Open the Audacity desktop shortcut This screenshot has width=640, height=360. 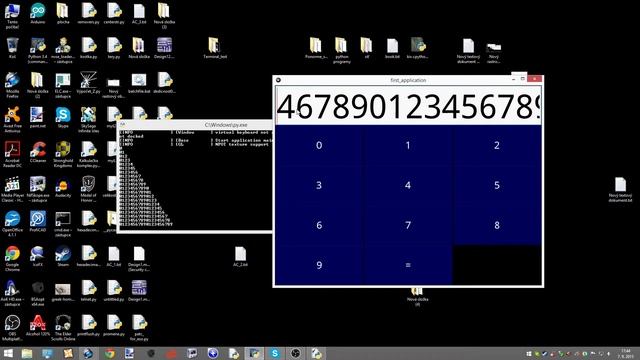pos(63,187)
